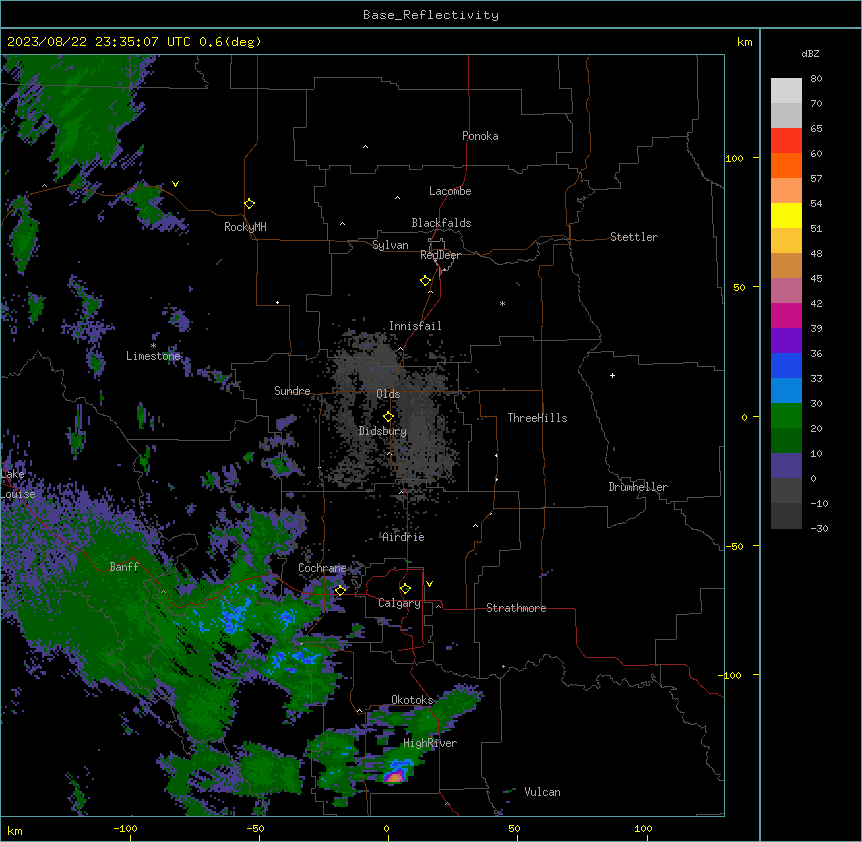Viewport: 862px width, 842px height.
Task: Click the intense storm core south of HighRiver
Action: tap(394, 776)
